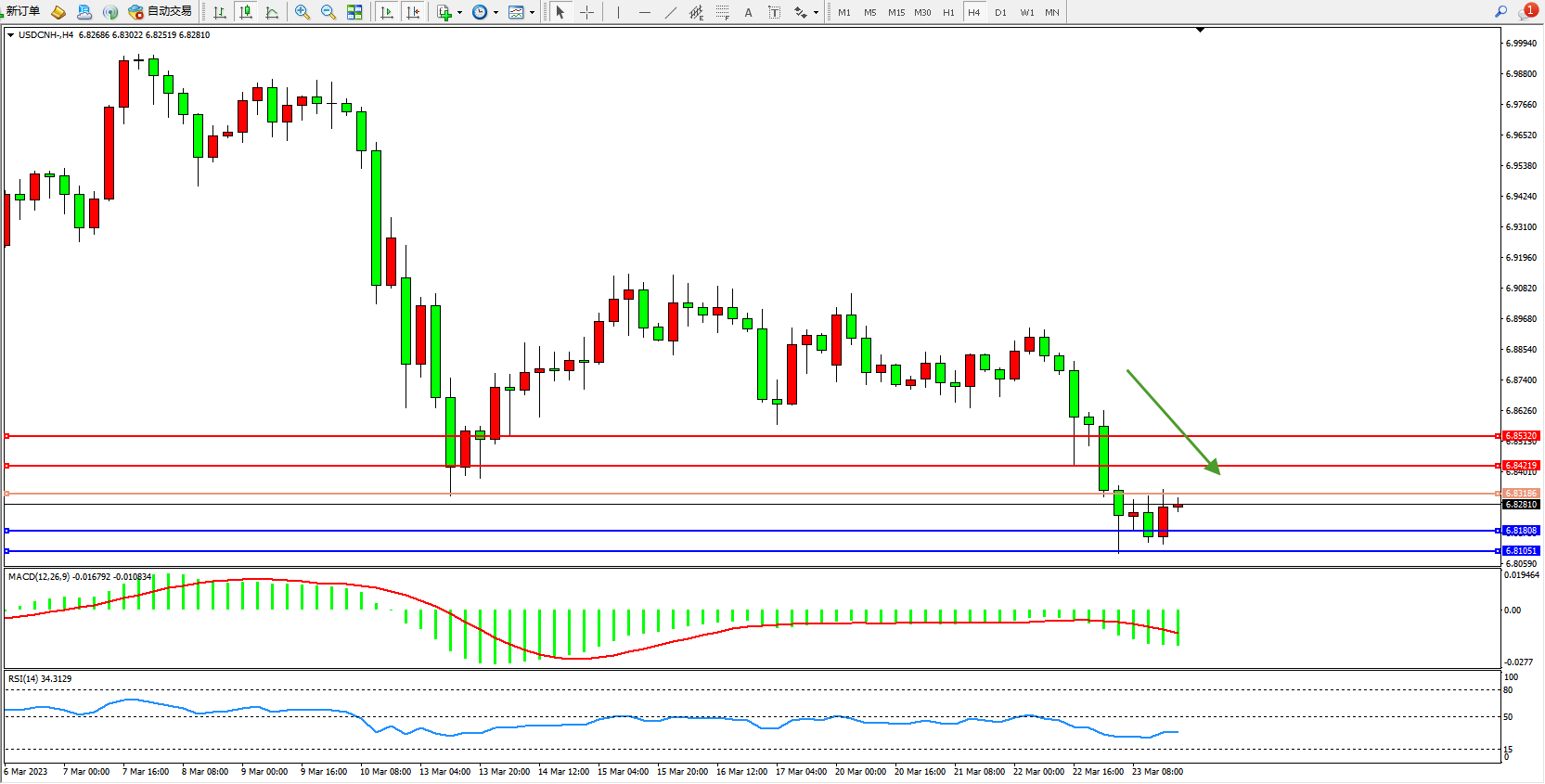Select the Fibonacci Retracement tool
Viewport: 1545px width, 784px height.
[723, 12]
